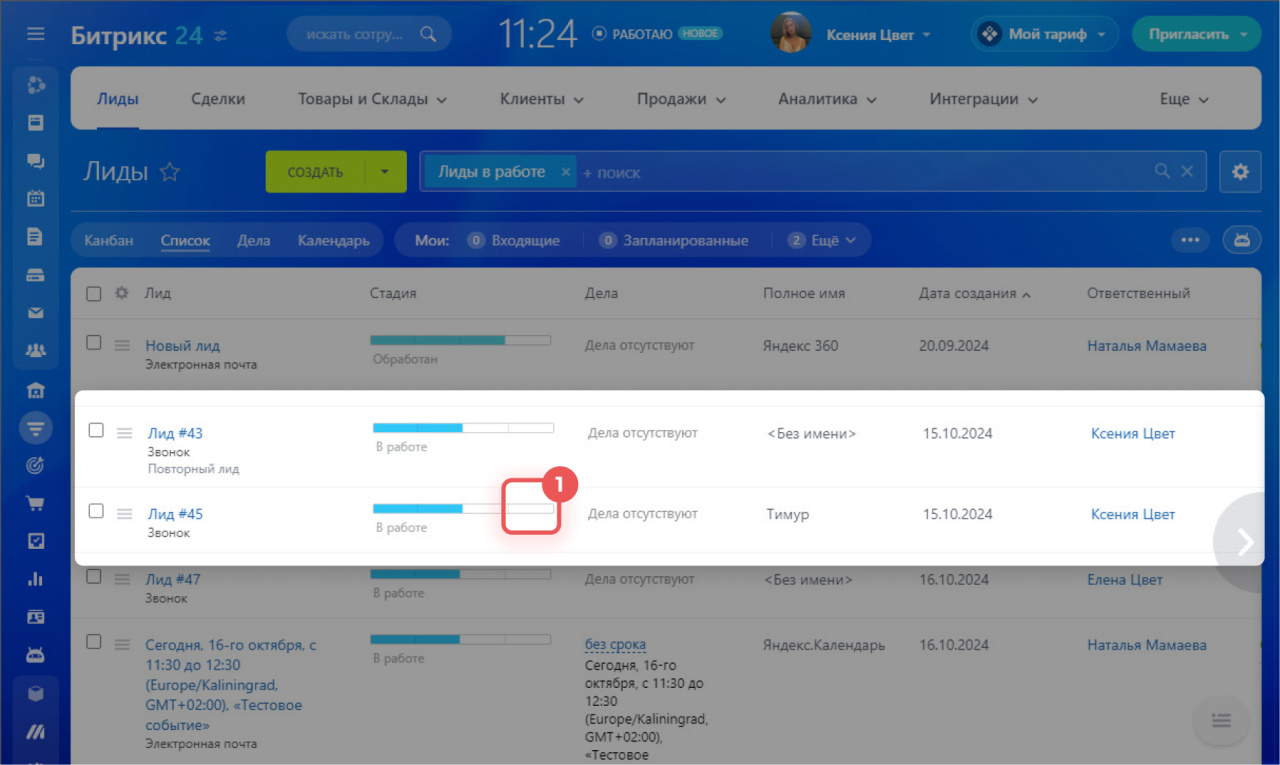Image resolution: width=1280 pixels, height=765 pixels.
Task: Switch to the Лиды tab
Action: 118,99
